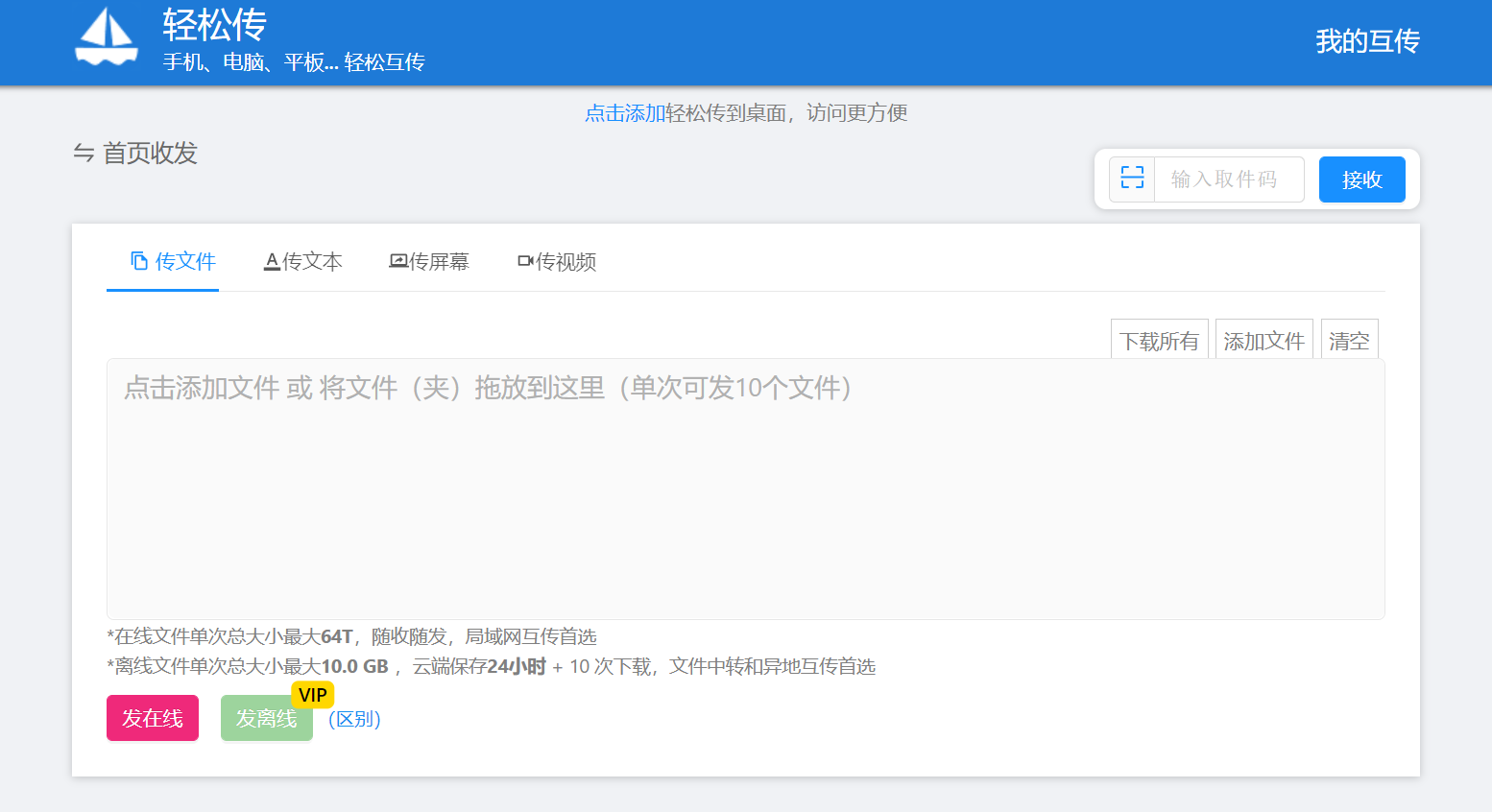1492x812 pixels.
Task: Open the (区别) link
Action: click(x=354, y=719)
